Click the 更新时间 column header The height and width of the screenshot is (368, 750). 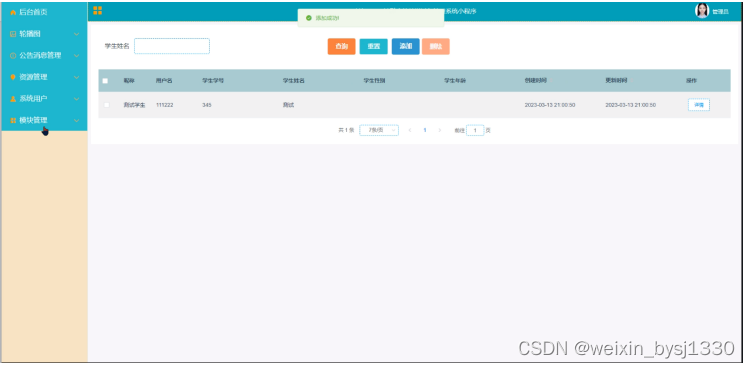tap(616, 81)
